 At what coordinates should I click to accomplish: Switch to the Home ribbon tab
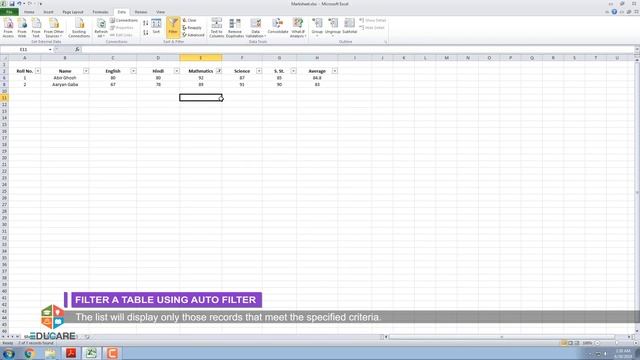(x=29, y=12)
